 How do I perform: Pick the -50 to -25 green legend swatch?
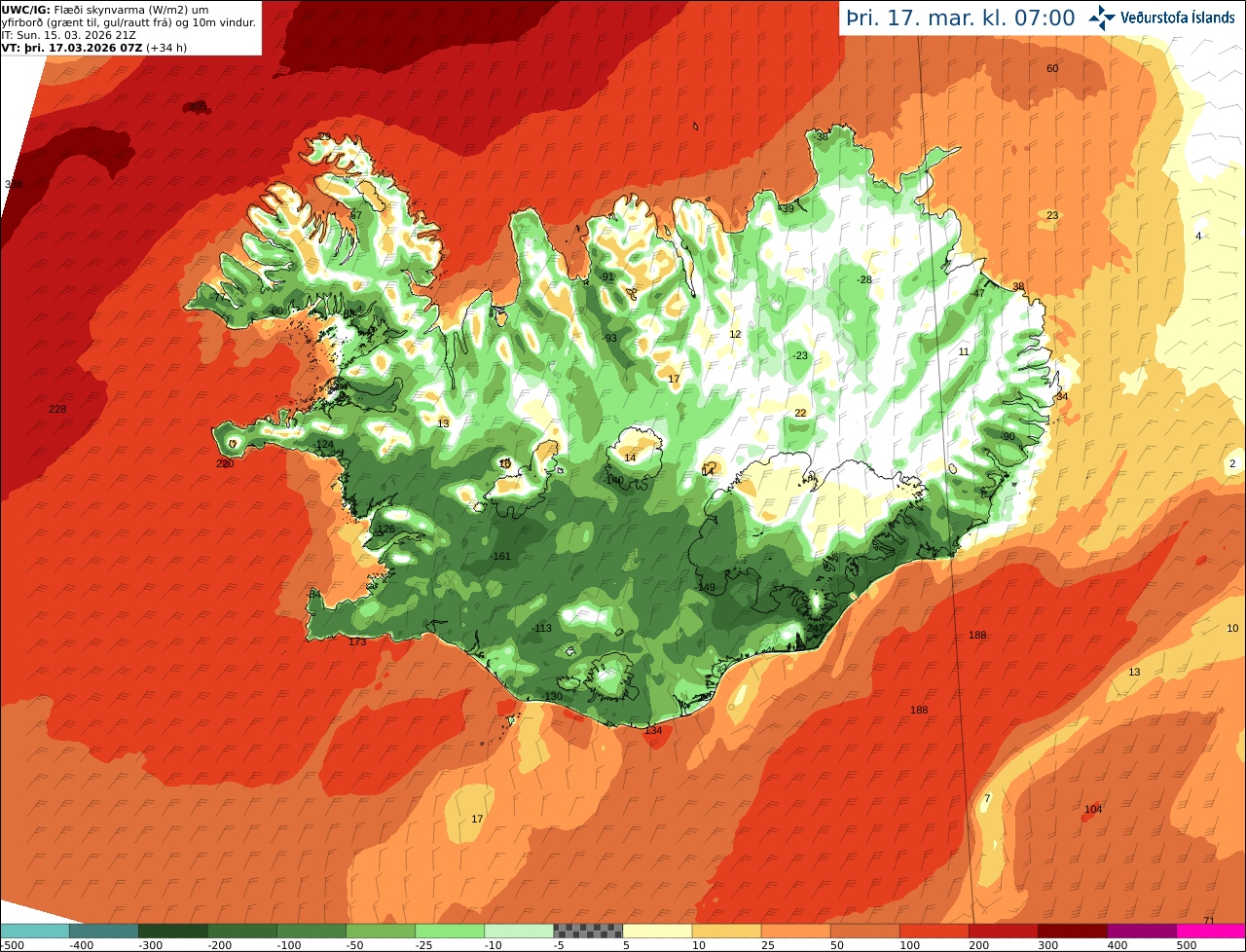(x=381, y=931)
